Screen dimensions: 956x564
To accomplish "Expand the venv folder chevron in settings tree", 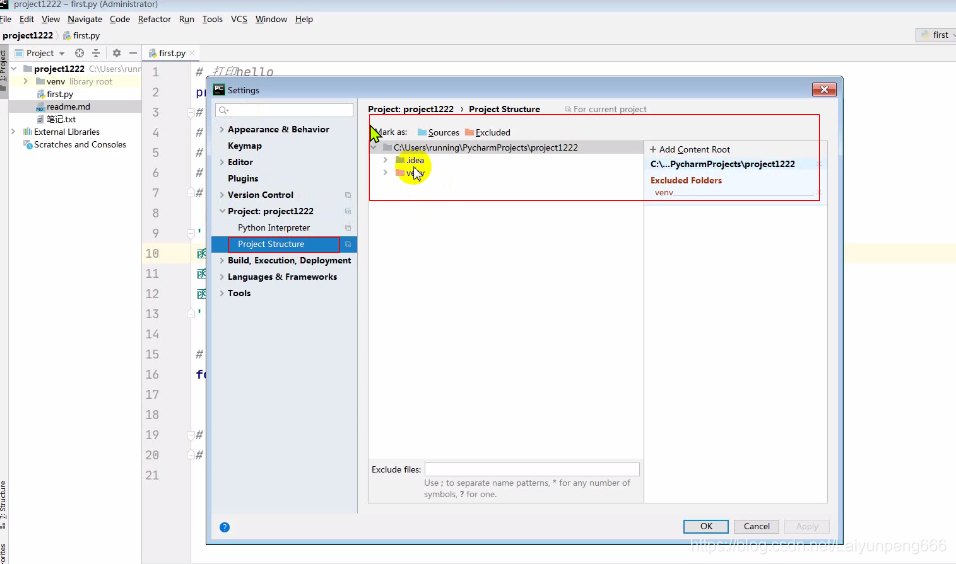I will tap(385, 173).
